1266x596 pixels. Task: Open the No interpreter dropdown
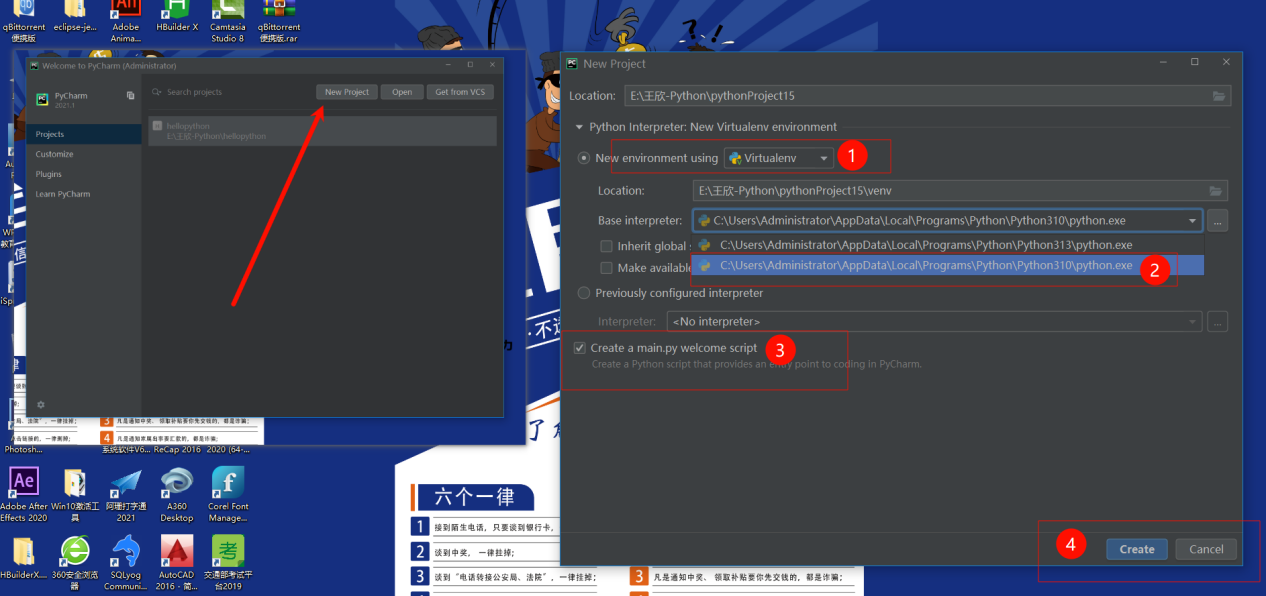934,321
